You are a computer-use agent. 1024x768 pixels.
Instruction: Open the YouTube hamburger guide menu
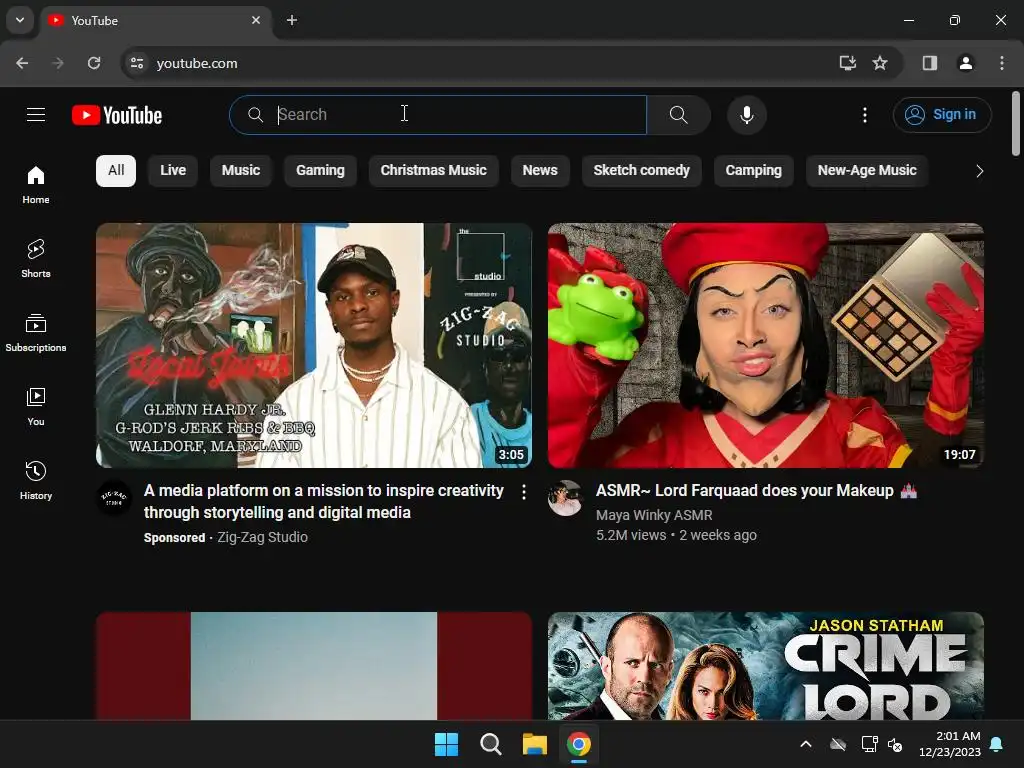click(36, 115)
